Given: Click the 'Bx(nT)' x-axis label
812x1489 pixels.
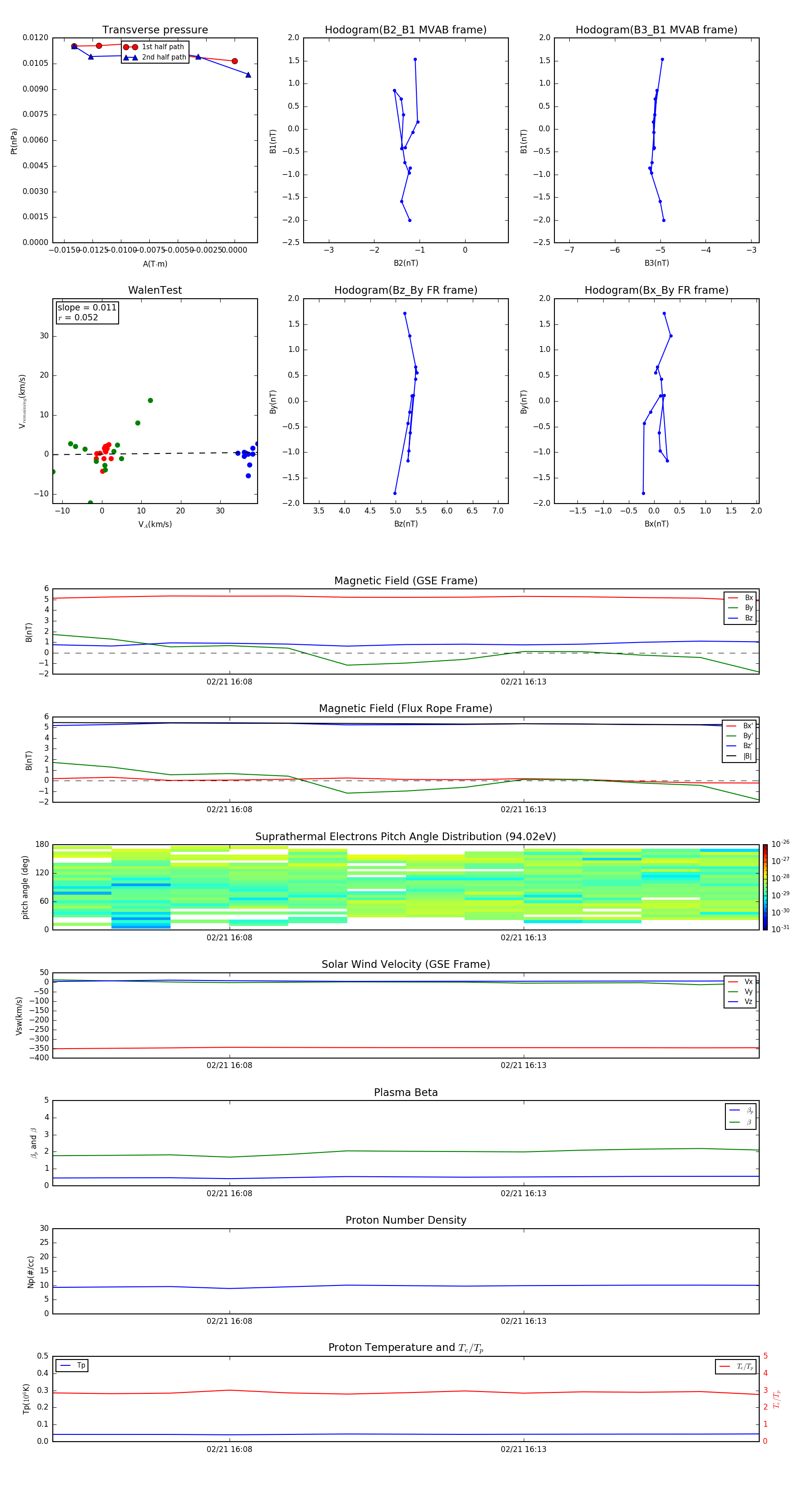Looking at the screenshot, I should 656,524.
